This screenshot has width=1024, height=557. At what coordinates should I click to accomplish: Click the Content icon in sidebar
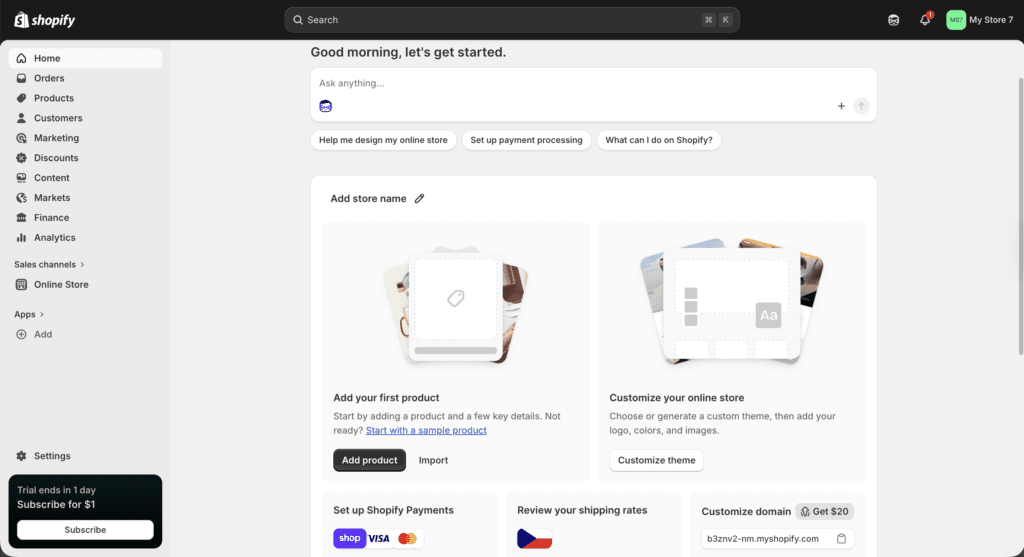click(22, 178)
